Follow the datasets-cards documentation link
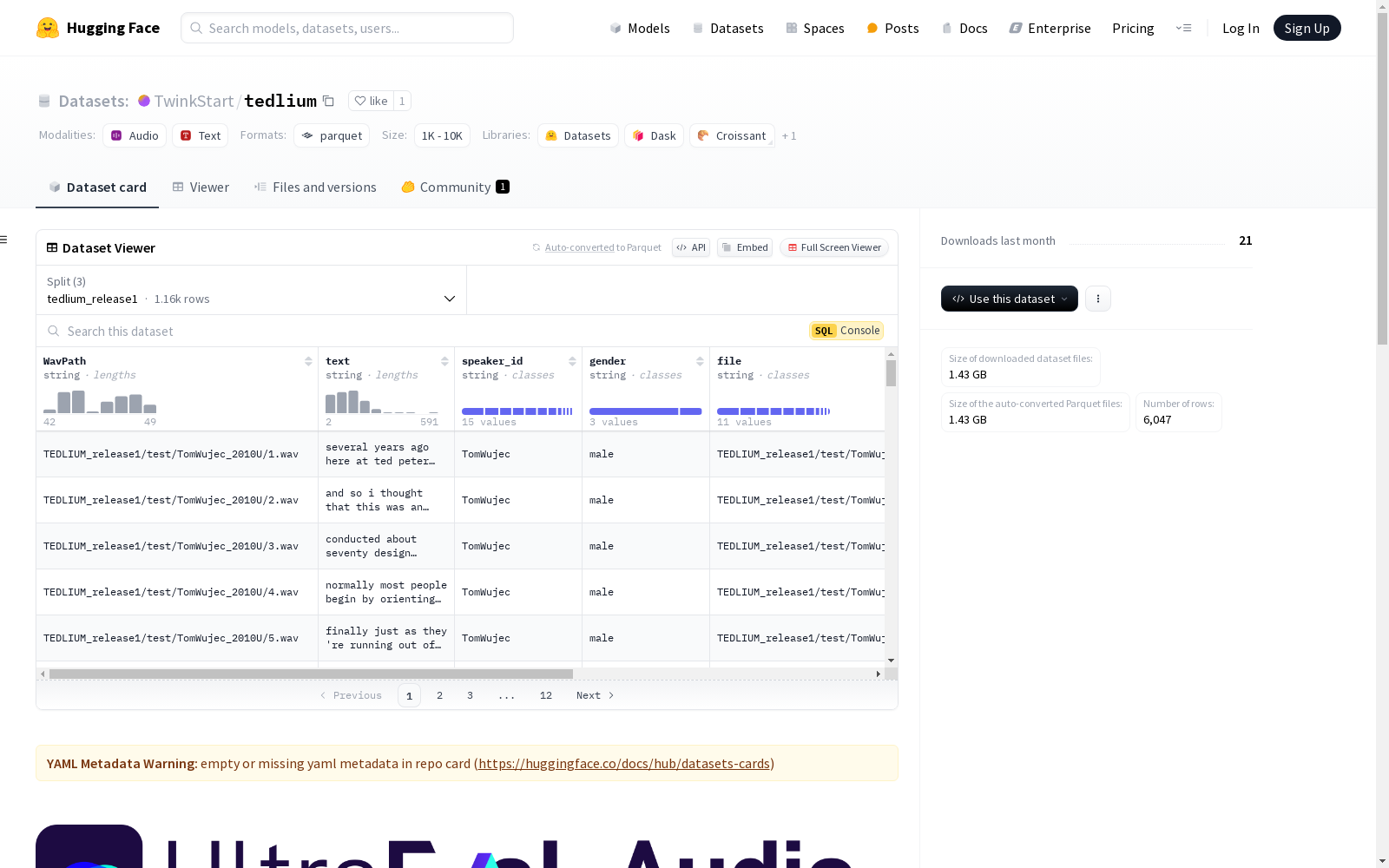This screenshot has height=868, width=1389. (x=624, y=764)
